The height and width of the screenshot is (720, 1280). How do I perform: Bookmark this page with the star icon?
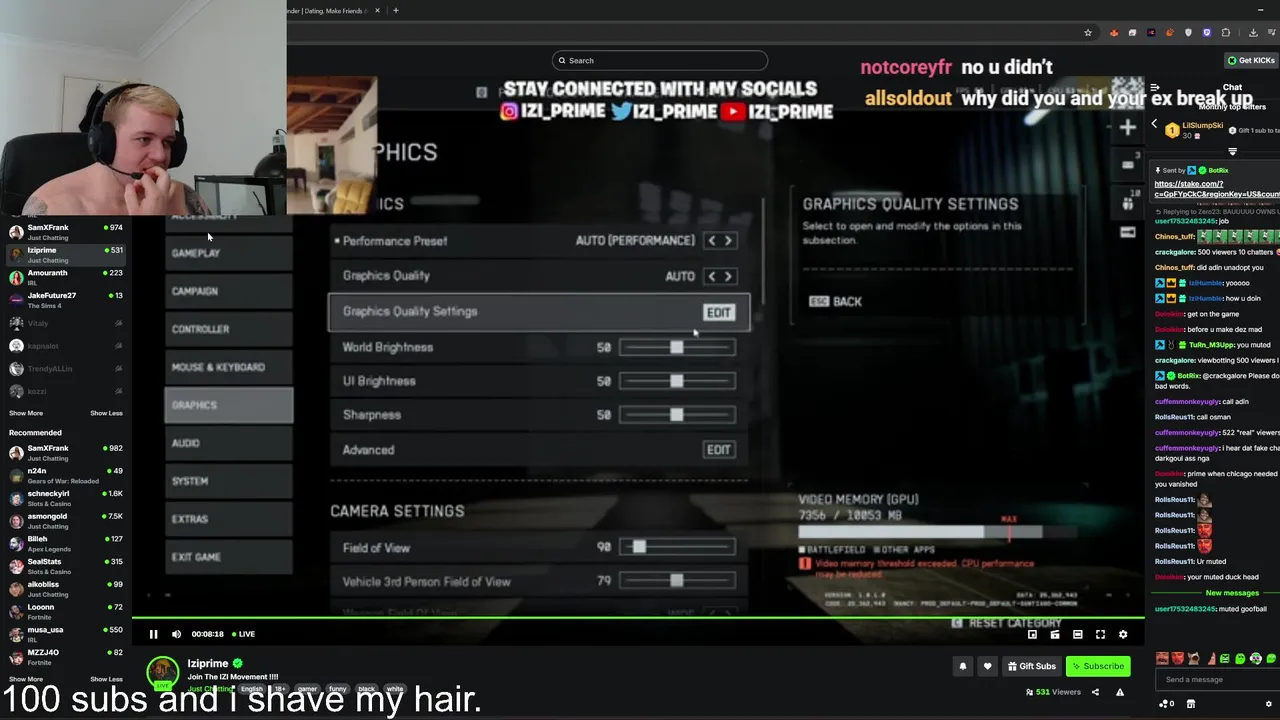[1088, 33]
